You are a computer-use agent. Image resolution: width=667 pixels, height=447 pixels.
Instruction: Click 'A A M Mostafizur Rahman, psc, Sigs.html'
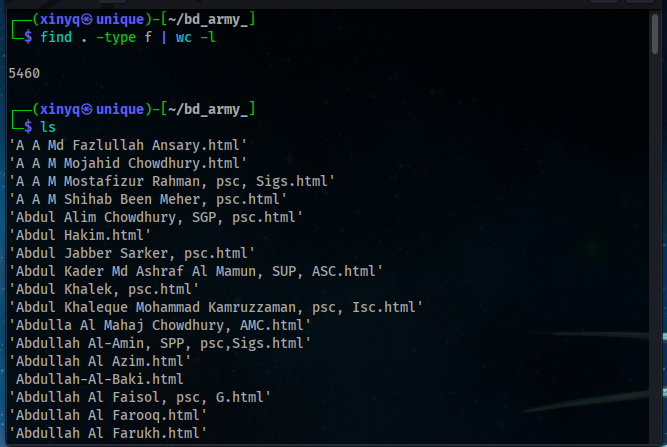pos(171,181)
